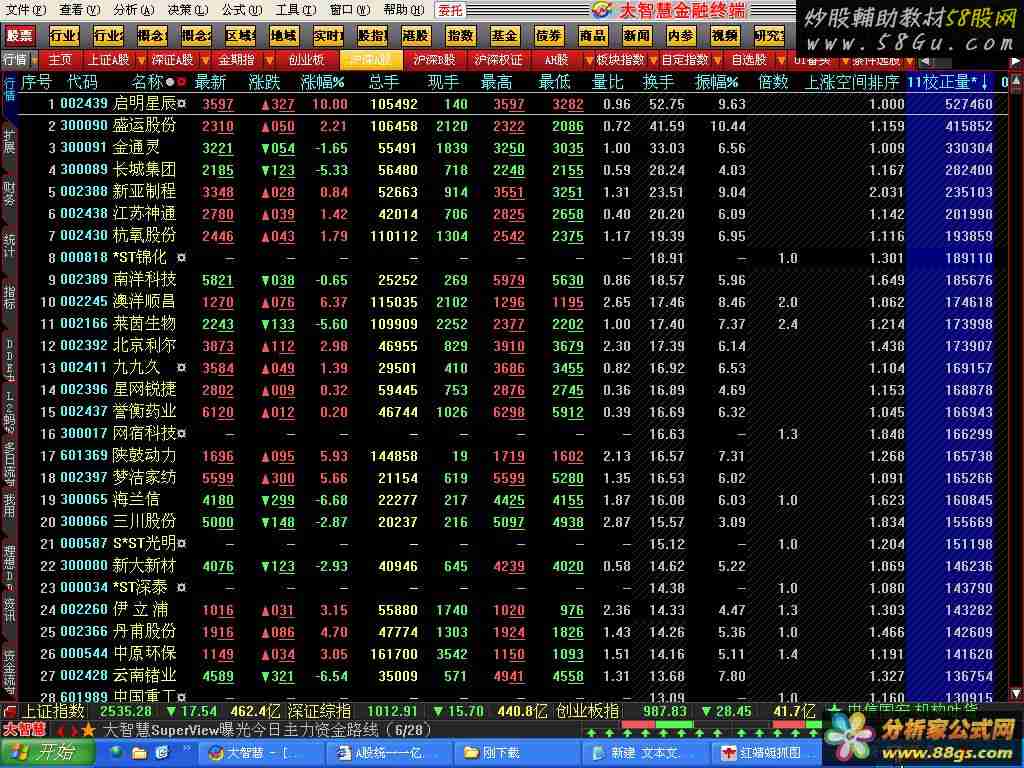Open the folder icon in quick launch
The image size is (1024, 768).
click(139, 753)
